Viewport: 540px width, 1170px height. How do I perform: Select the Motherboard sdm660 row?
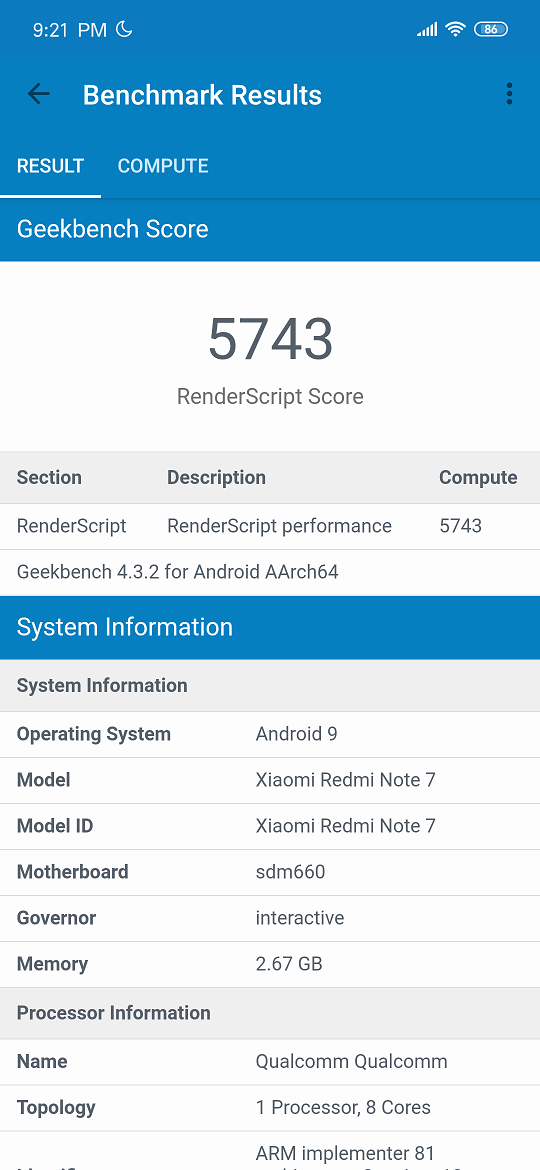pyautogui.click(x=270, y=872)
